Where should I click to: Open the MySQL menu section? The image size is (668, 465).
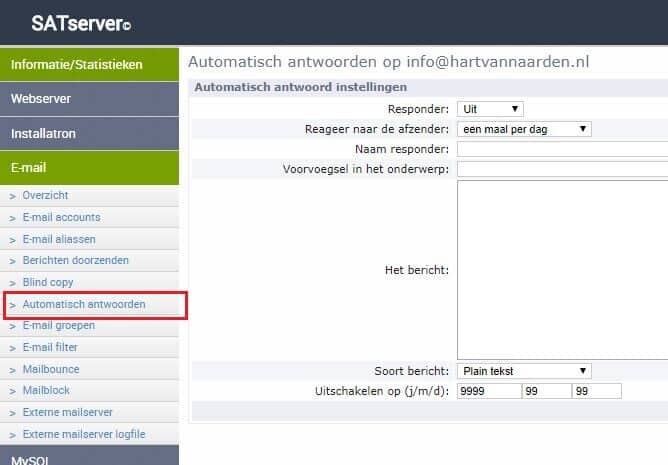89,456
